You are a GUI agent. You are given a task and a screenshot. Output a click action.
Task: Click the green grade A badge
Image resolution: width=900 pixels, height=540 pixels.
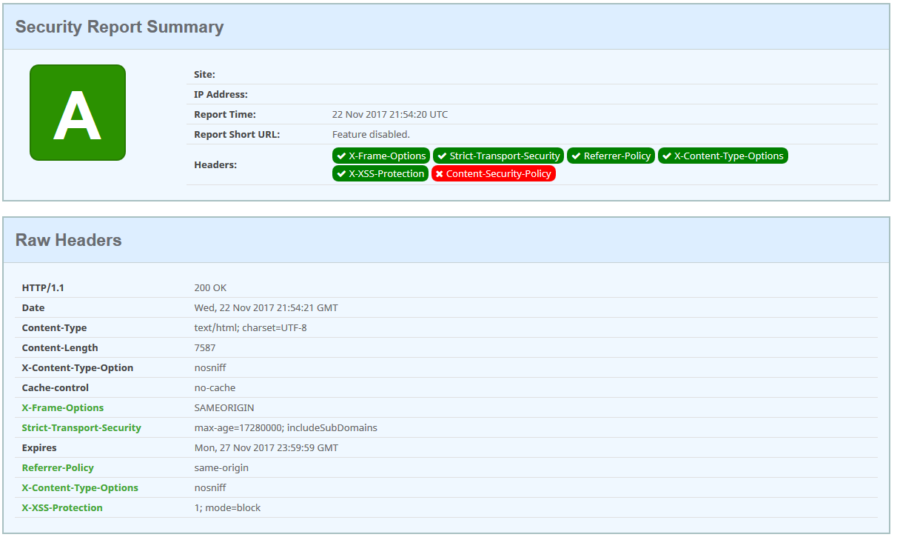click(77, 112)
